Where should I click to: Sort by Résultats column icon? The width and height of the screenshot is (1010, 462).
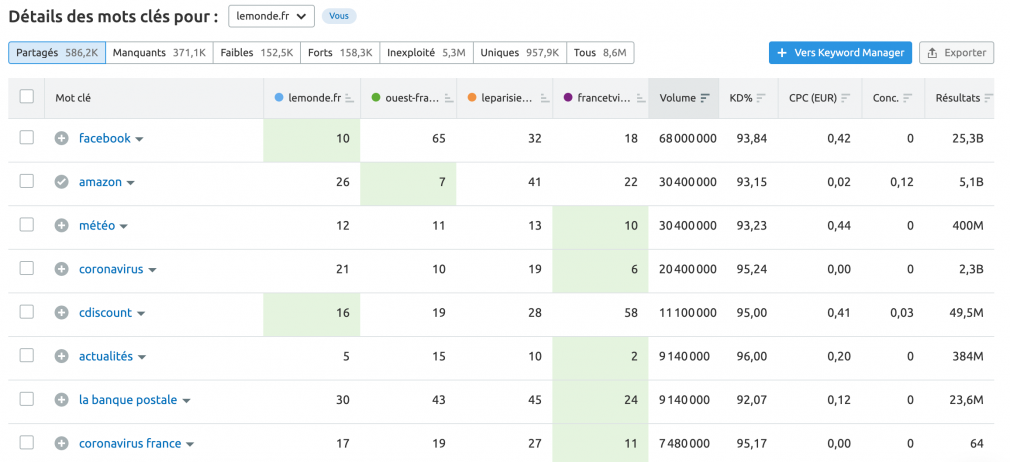[x=989, y=98]
